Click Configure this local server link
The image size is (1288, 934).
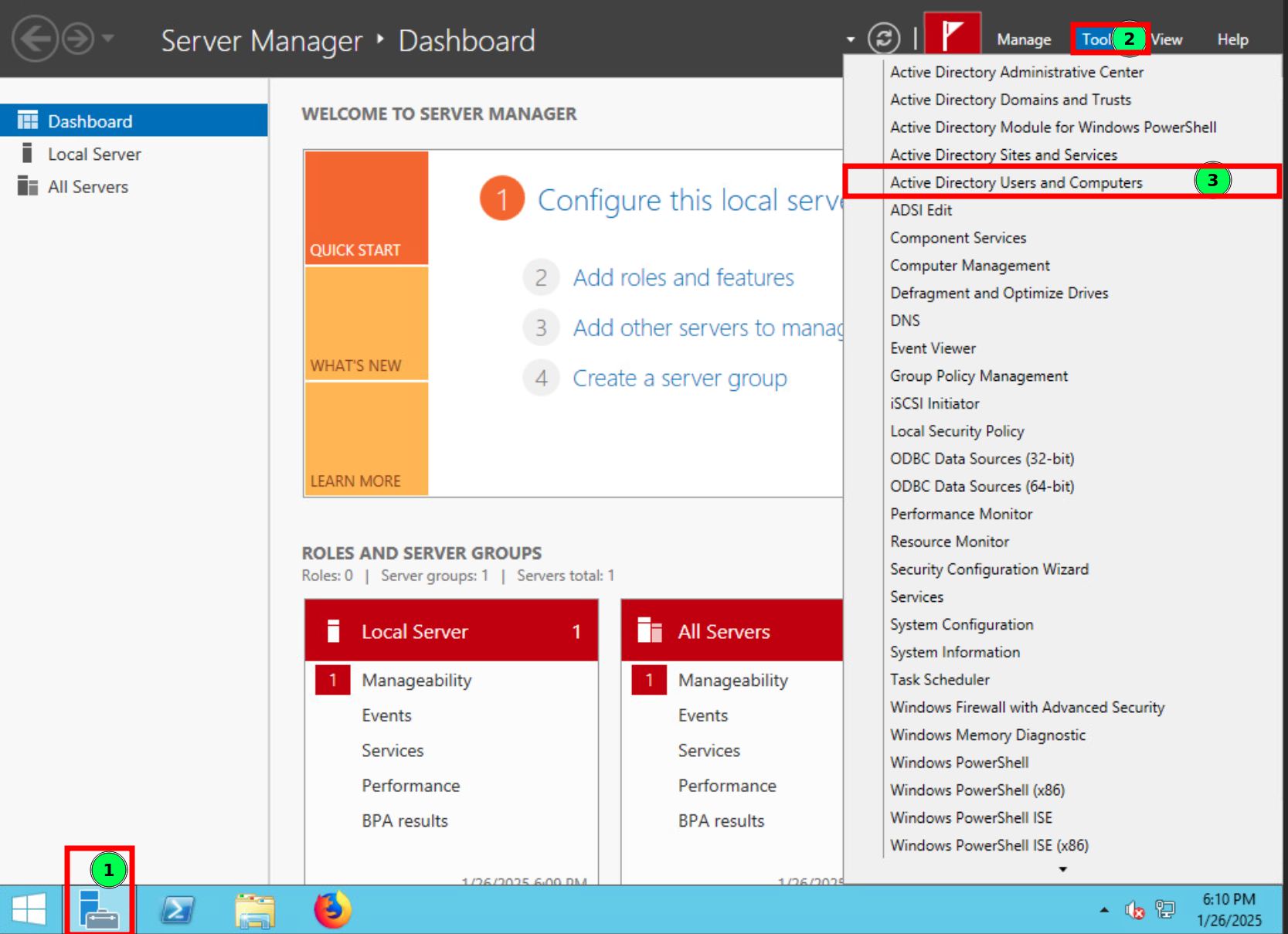coord(690,200)
